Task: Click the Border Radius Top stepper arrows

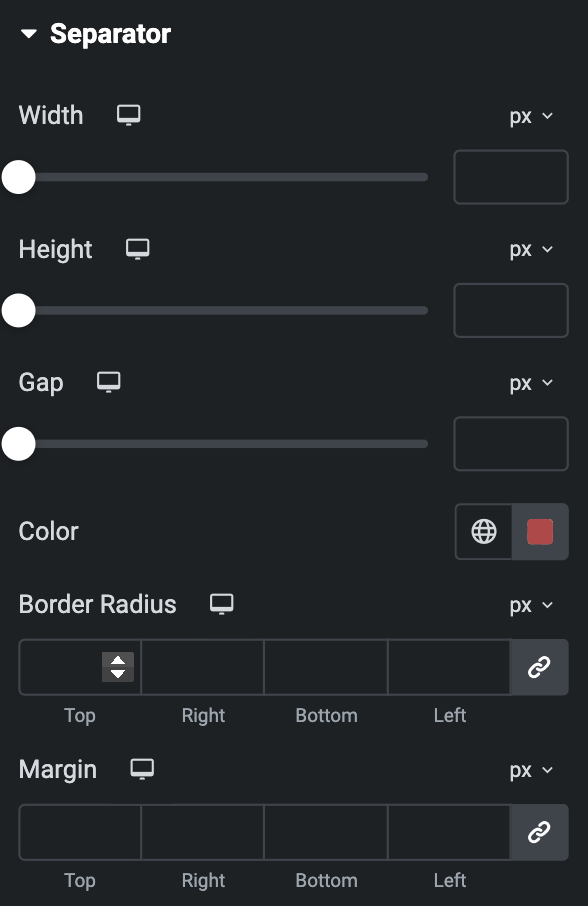Action: coord(118,667)
